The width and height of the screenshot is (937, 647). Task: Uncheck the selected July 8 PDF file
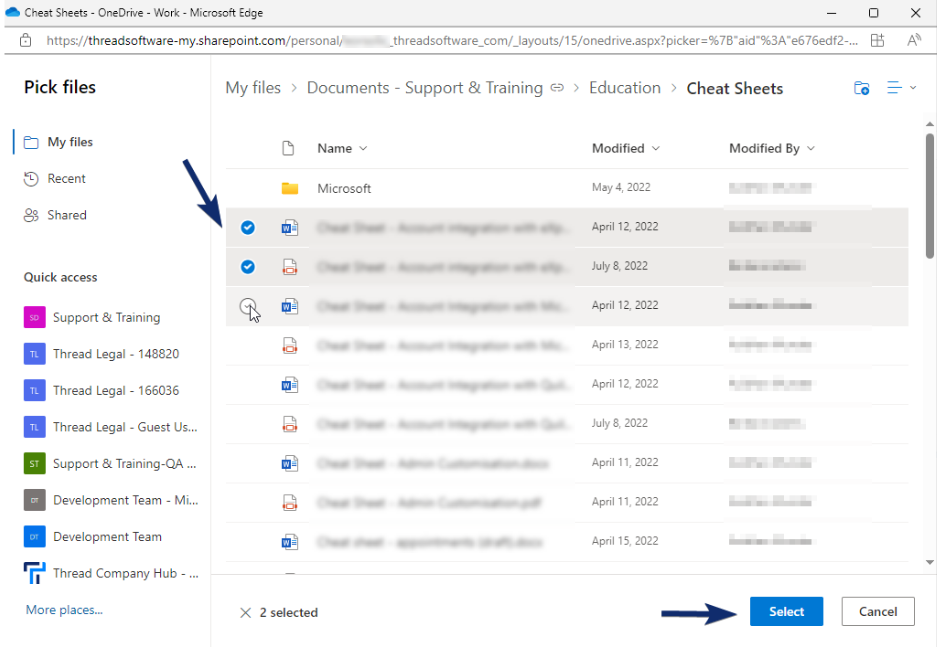click(247, 267)
